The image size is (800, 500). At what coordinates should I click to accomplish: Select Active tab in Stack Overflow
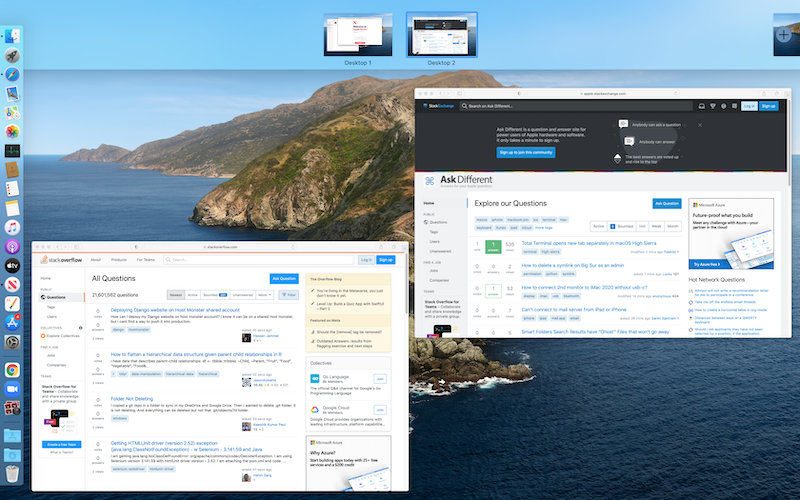[192, 295]
